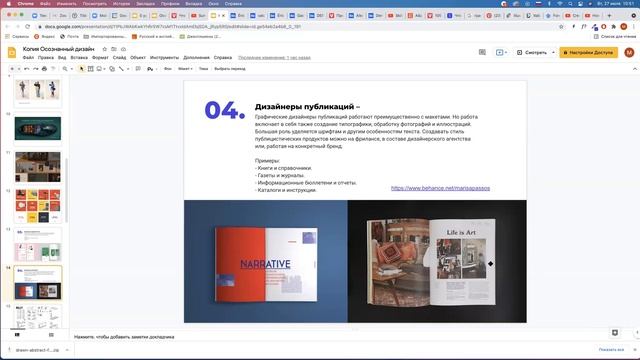Print the presentation
The height and width of the screenshot is (360, 640).
point(44,69)
